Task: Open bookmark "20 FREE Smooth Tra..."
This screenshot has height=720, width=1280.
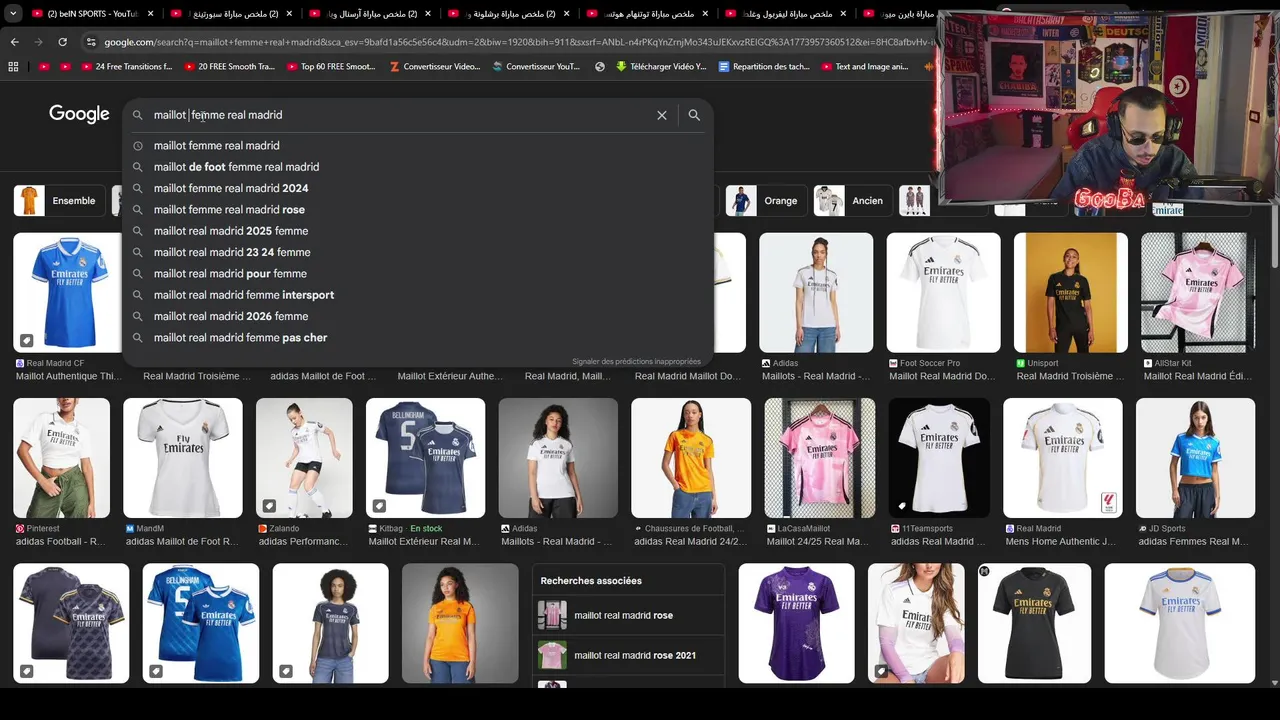Action: [228, 67]
